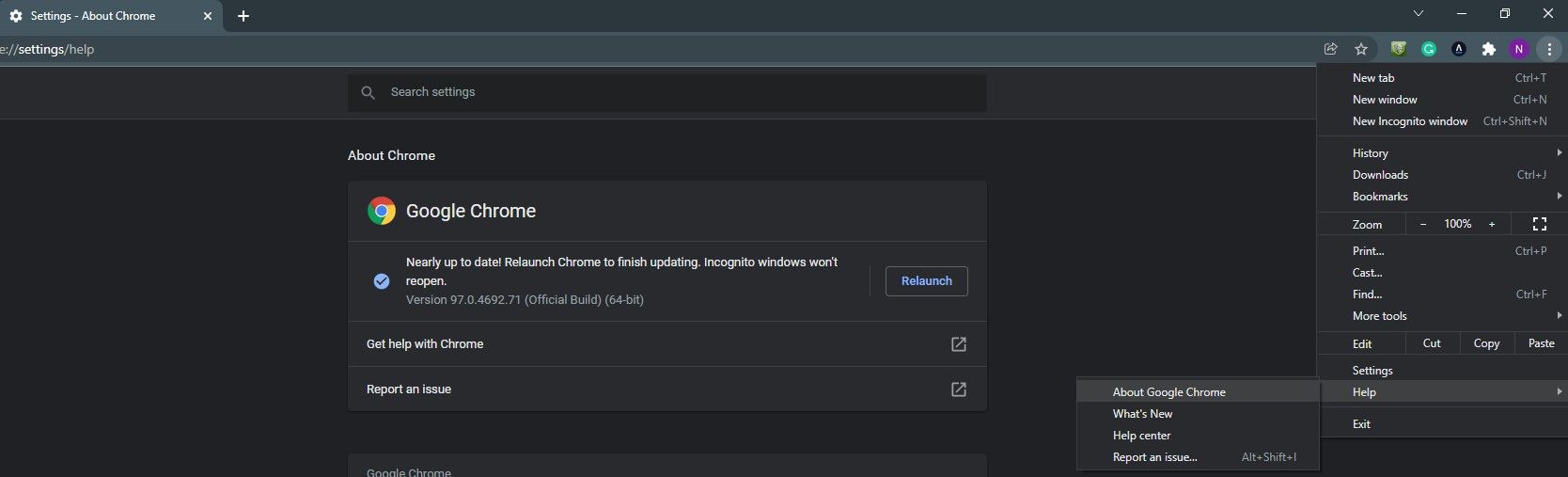Open the Extensions puzzle piece menu
This screenshot has height=477, width=1568.
pos(1489,49)
